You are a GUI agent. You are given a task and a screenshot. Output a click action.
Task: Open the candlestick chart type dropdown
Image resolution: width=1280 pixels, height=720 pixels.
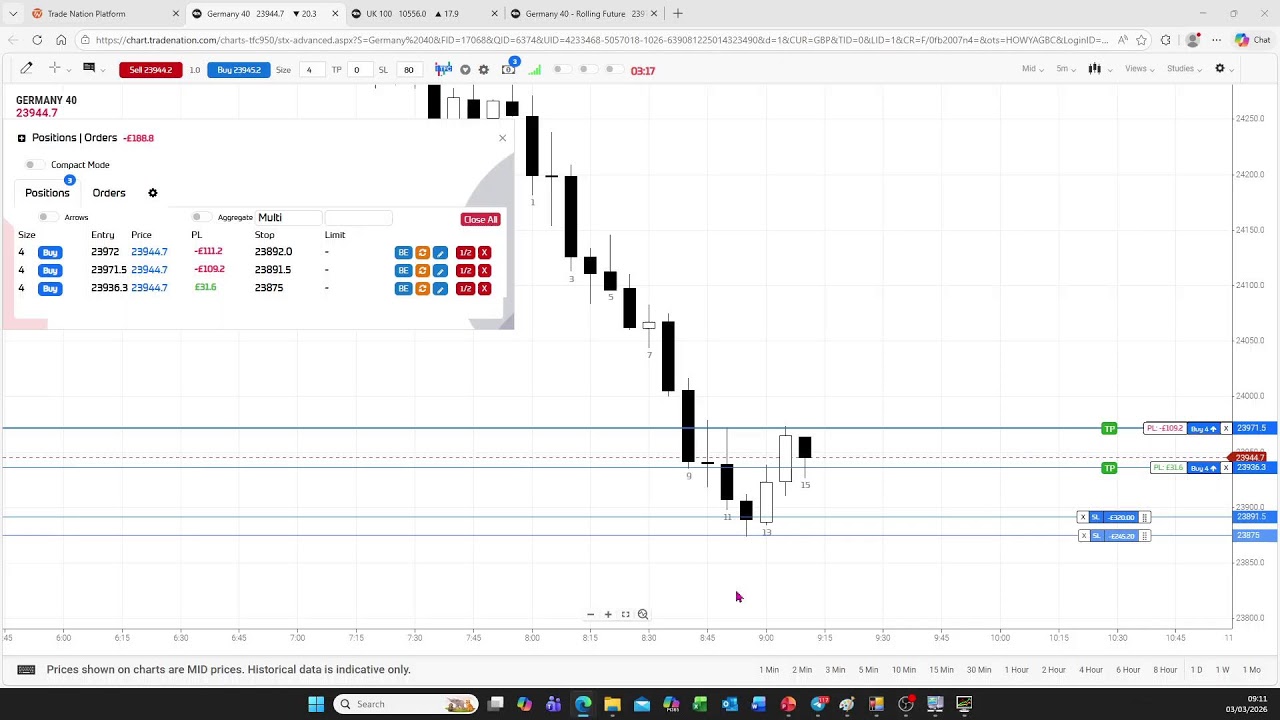tap(1099, 69)
